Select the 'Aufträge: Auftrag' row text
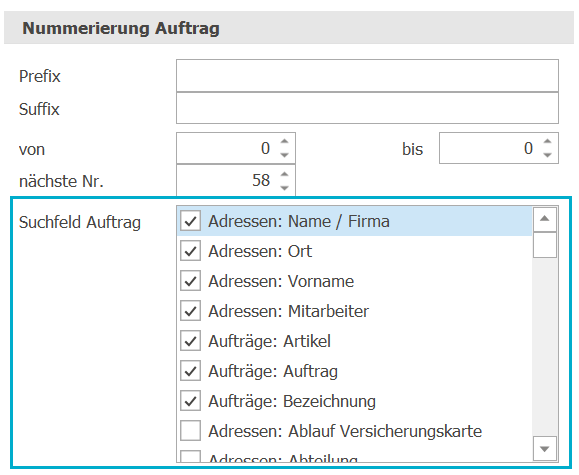 [x=273, y=371]
